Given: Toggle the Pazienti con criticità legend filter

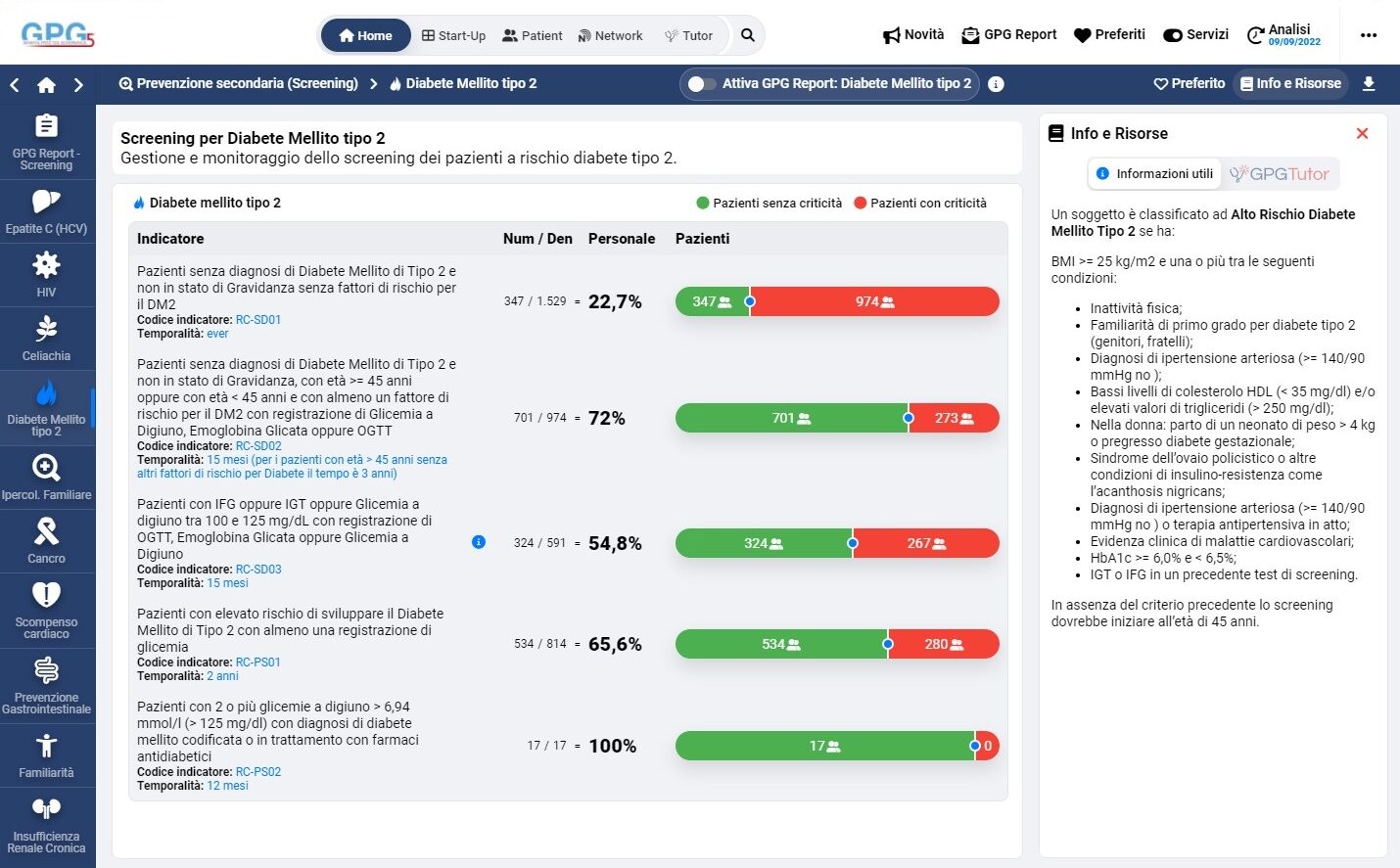Looking at the screenshot, I should coord(919,204).
